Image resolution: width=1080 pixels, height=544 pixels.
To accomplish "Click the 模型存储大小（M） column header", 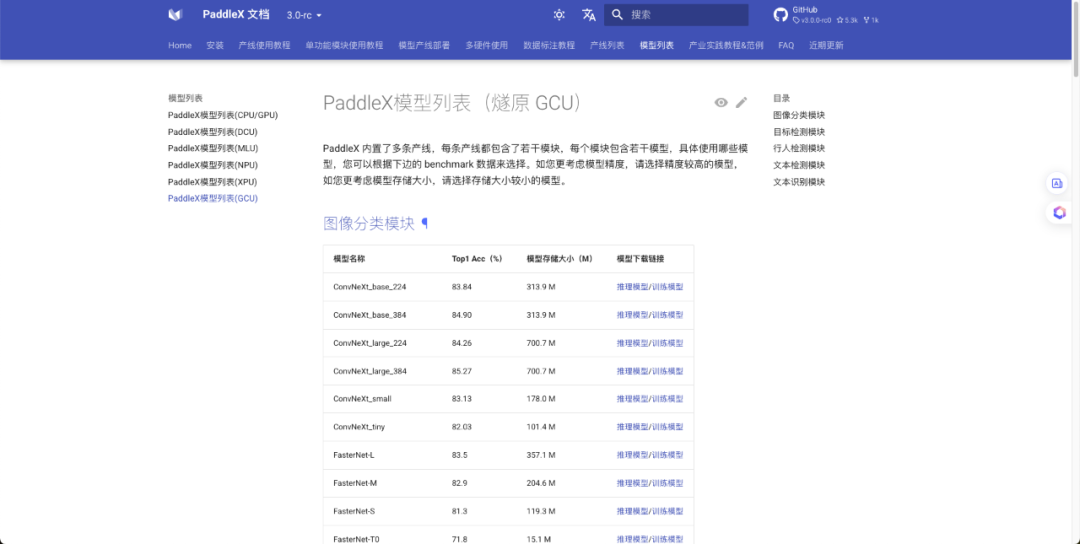I will coord(559,259).
